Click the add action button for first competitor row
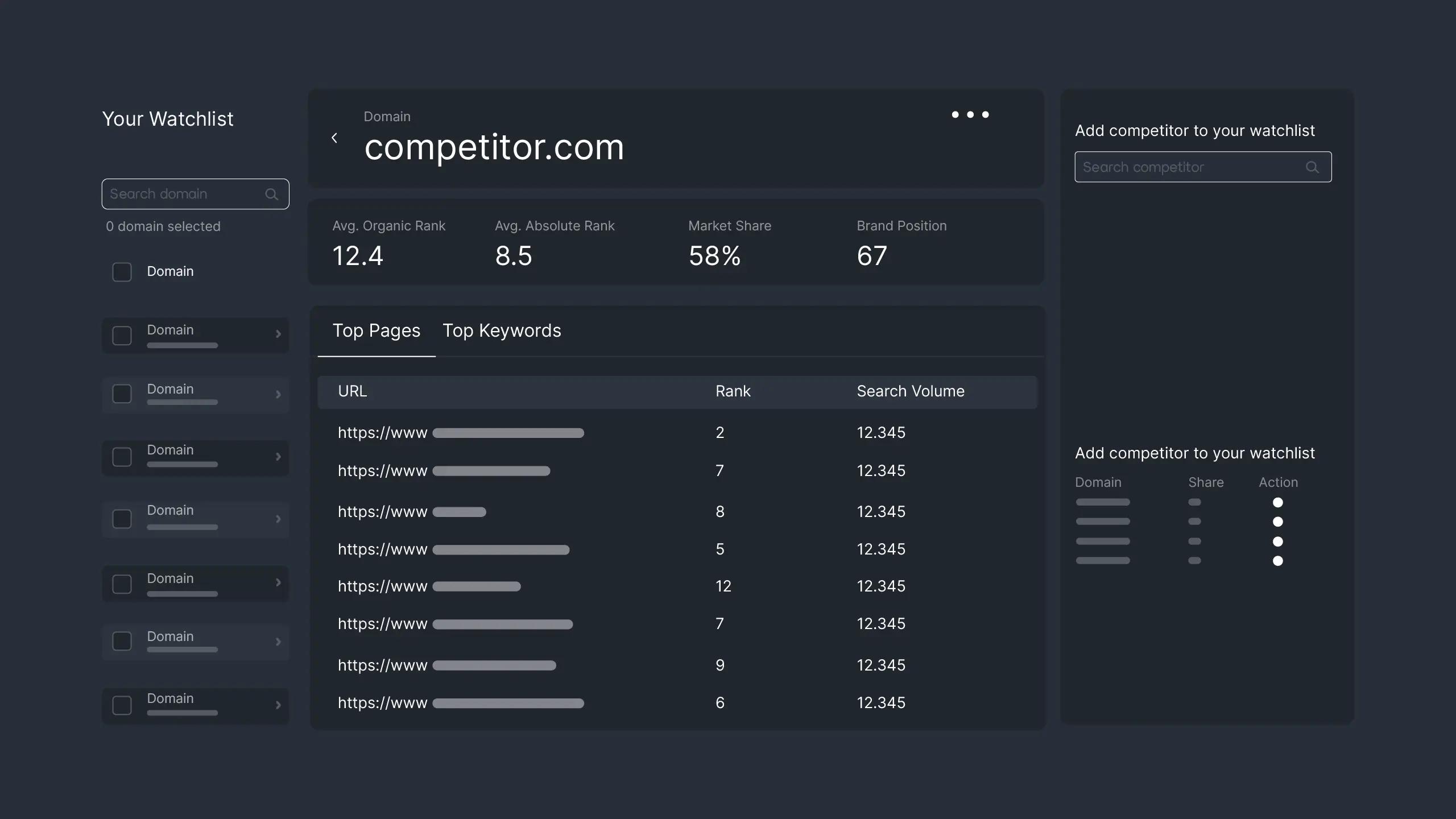The height and width of the screenshot is (819, 1456). click(1278, 504)
